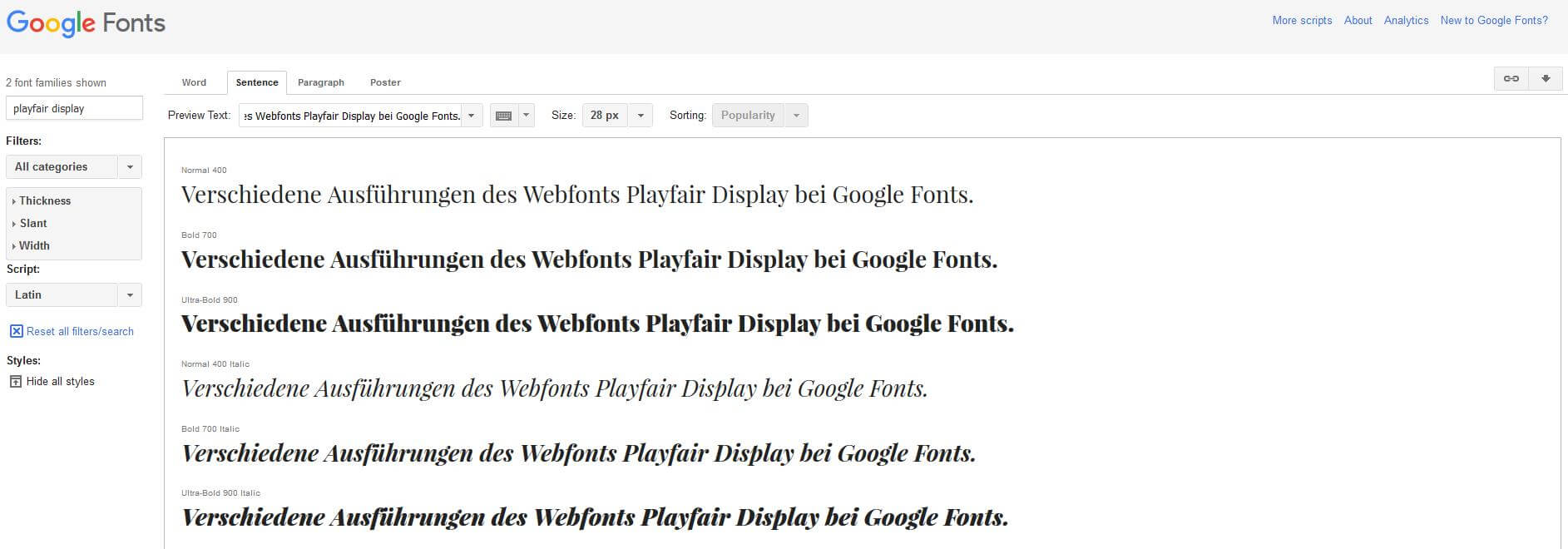The image size is (1568, 549).
Task: Click the '2 font families shown' text
Action: coord(56,82)
